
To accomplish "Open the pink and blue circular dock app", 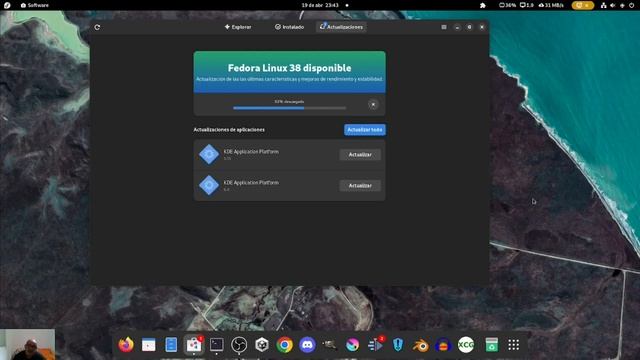I will pyautogui.click(x=353, y=345).
